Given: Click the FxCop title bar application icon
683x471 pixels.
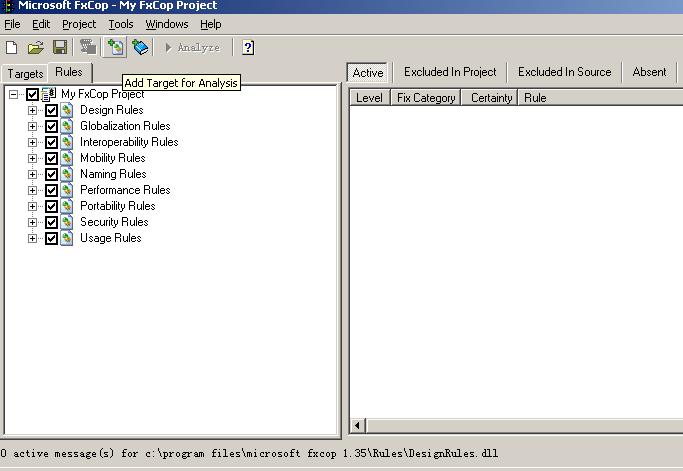Looking at the screenshot, I should pyautogui.click(x=7, y=6).
